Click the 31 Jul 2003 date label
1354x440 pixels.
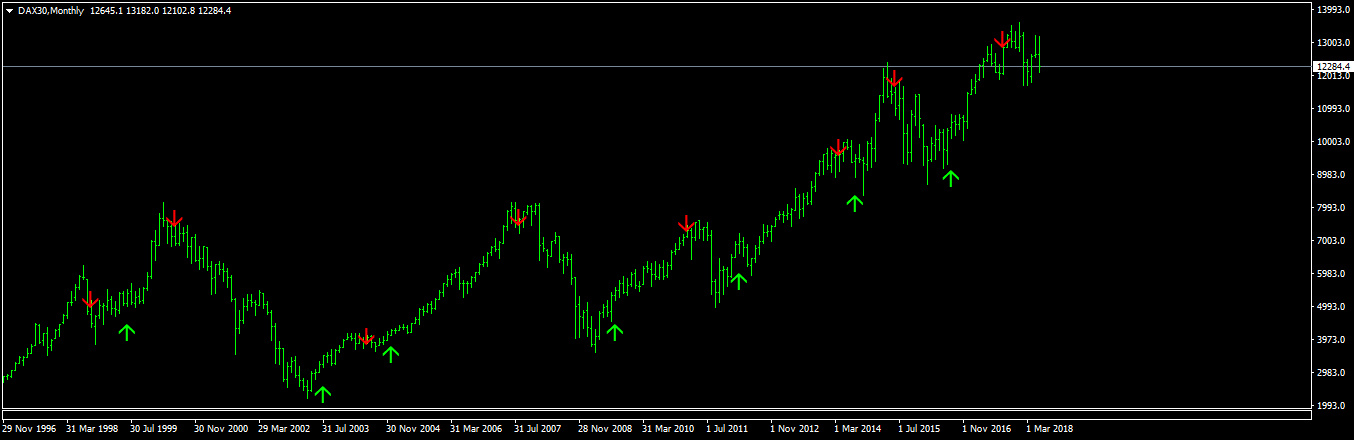tap(348, 428)
